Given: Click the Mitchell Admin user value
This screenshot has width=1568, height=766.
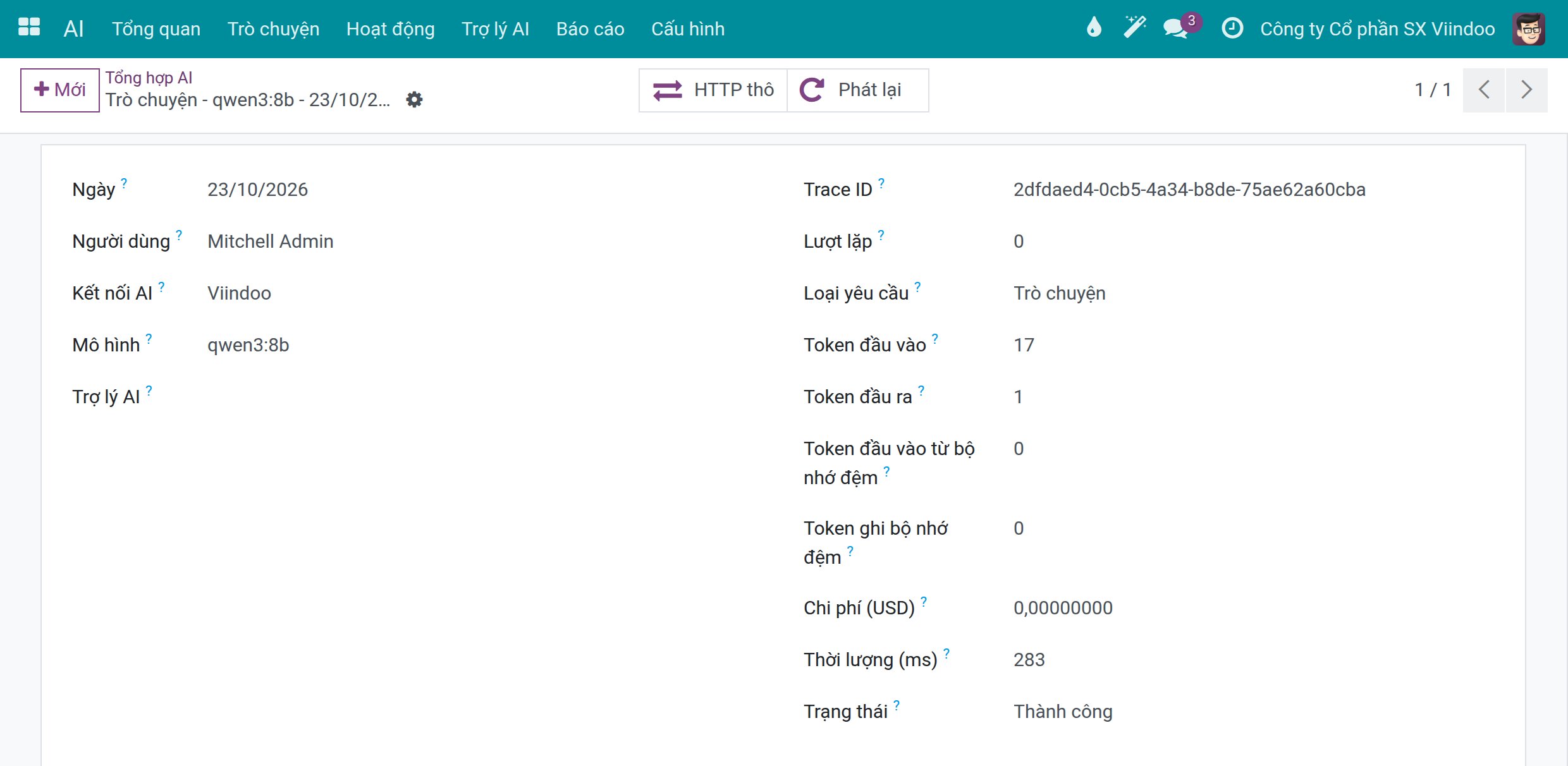Looking at the screenshot, I should coord(270,241).
